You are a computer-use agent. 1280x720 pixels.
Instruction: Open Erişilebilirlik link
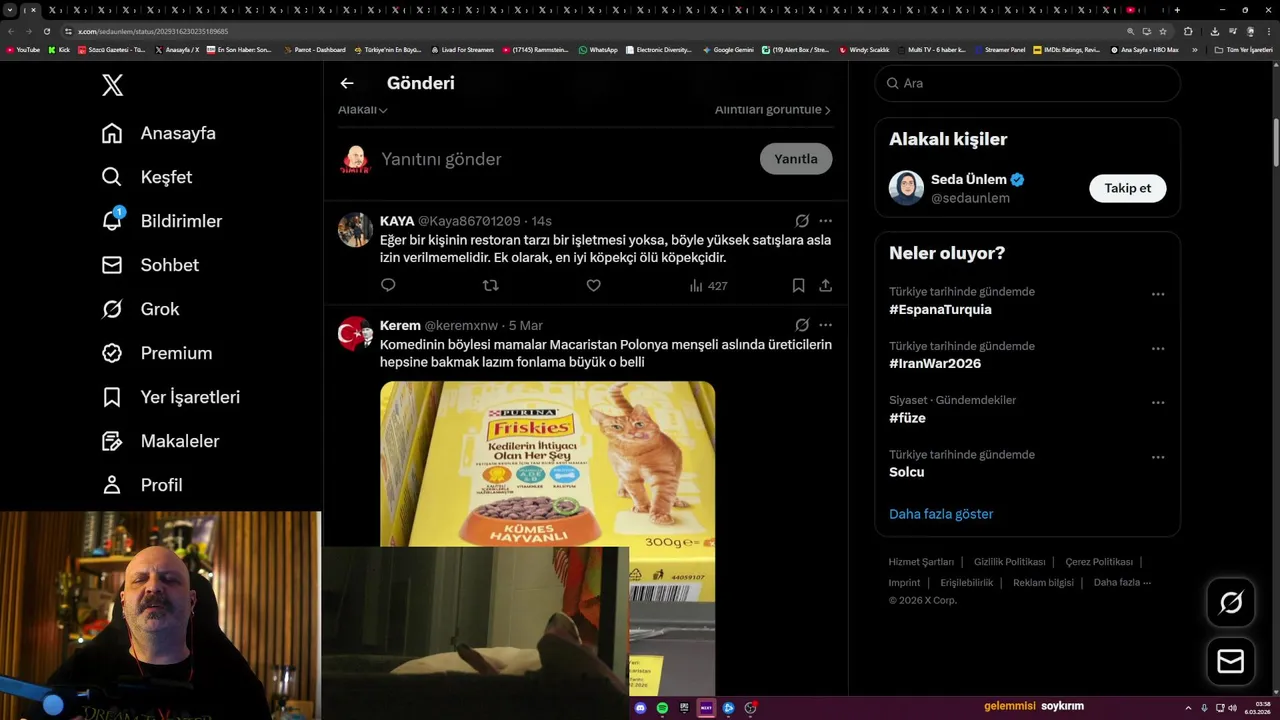click(967, 583)
